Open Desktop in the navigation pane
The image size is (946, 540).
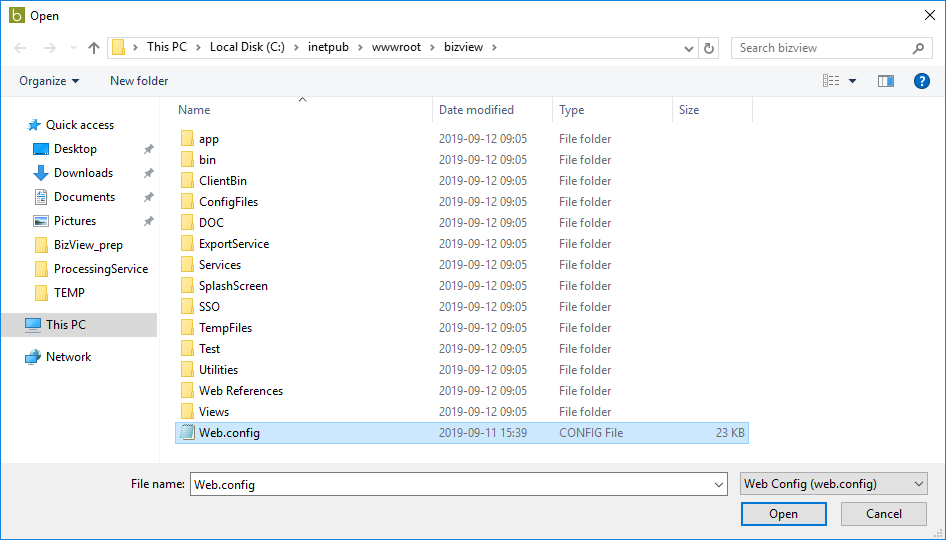click(x=75, y=149)
